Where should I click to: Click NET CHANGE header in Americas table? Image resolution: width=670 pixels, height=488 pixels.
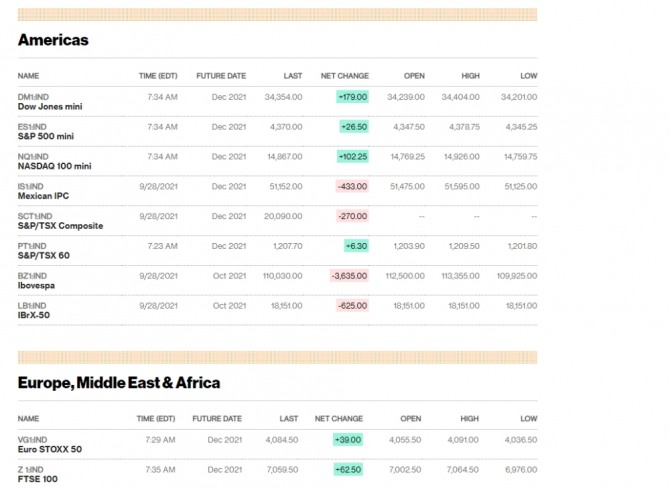(x=344, y=76)
